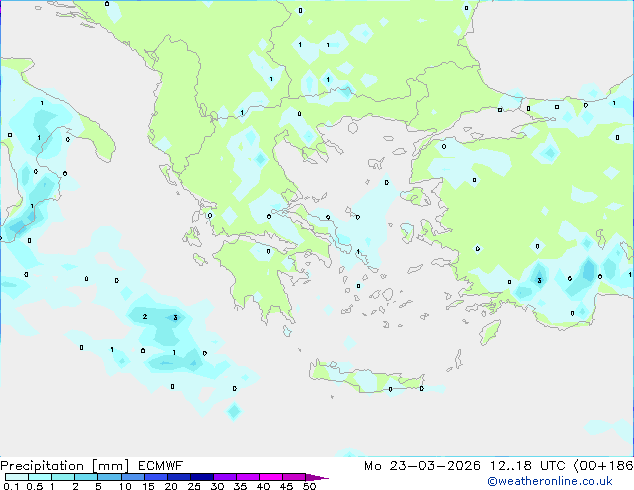The width and height of the screenshot is (634, 490).
Task: Select the 40 to 45 mm magenta swatch
Action: click(x=271, y=477)
